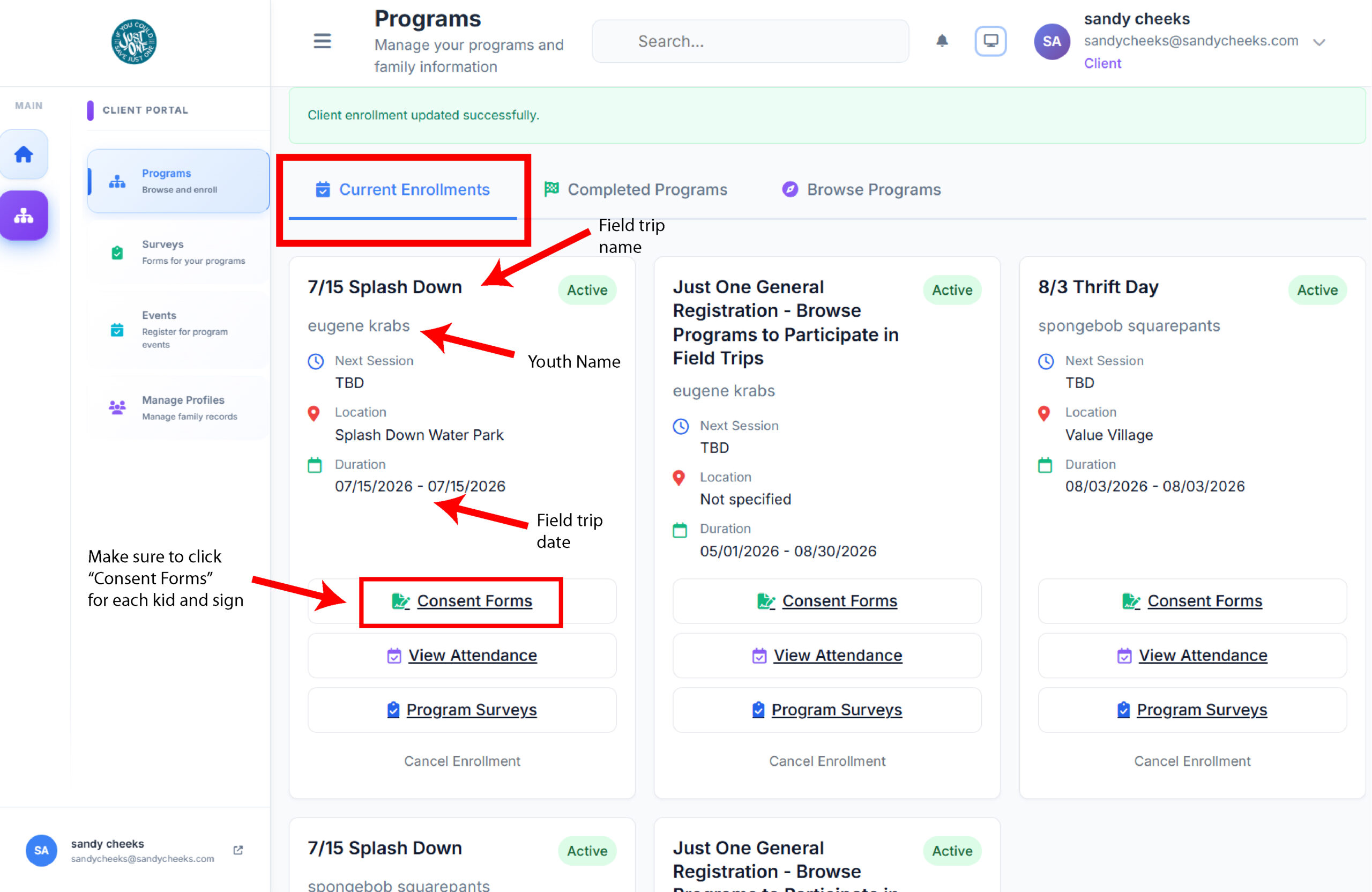
Task: Click Active badge on 8/3 Thrift Day card
Action: tap(1317, 289)
